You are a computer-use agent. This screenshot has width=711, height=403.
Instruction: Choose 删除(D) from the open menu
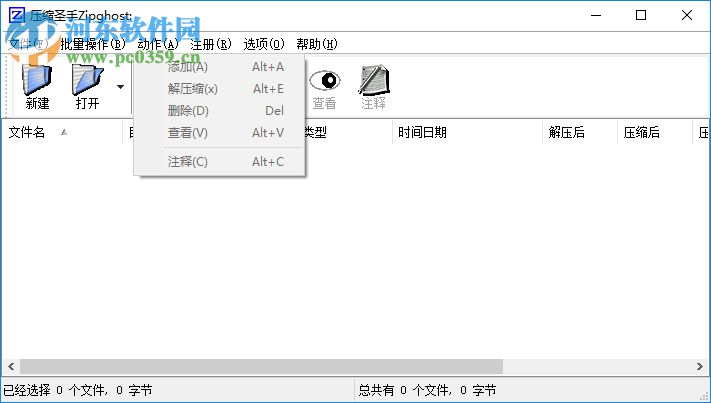219,111
